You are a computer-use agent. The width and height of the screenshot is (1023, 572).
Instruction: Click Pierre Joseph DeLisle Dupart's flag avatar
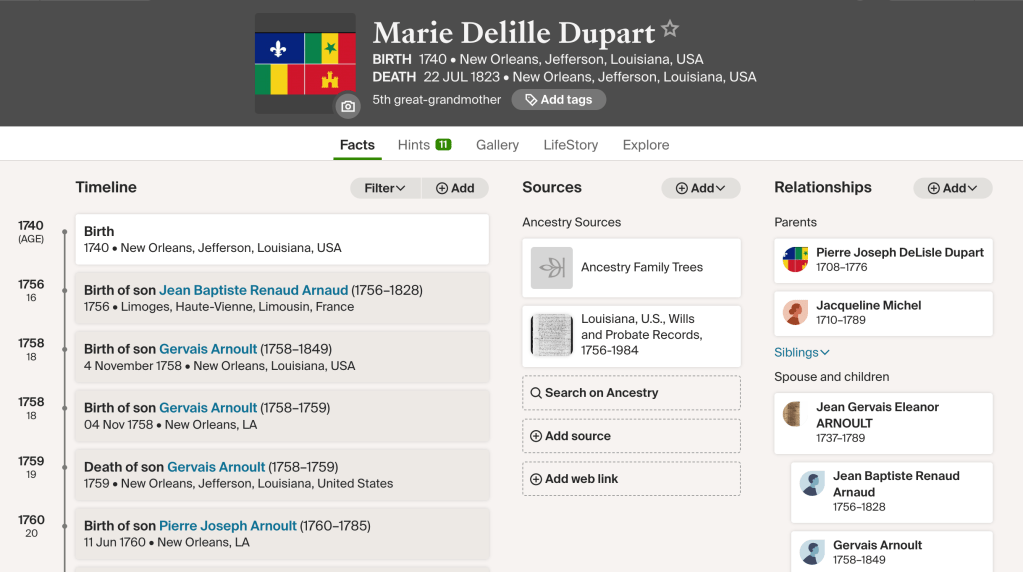795,260
